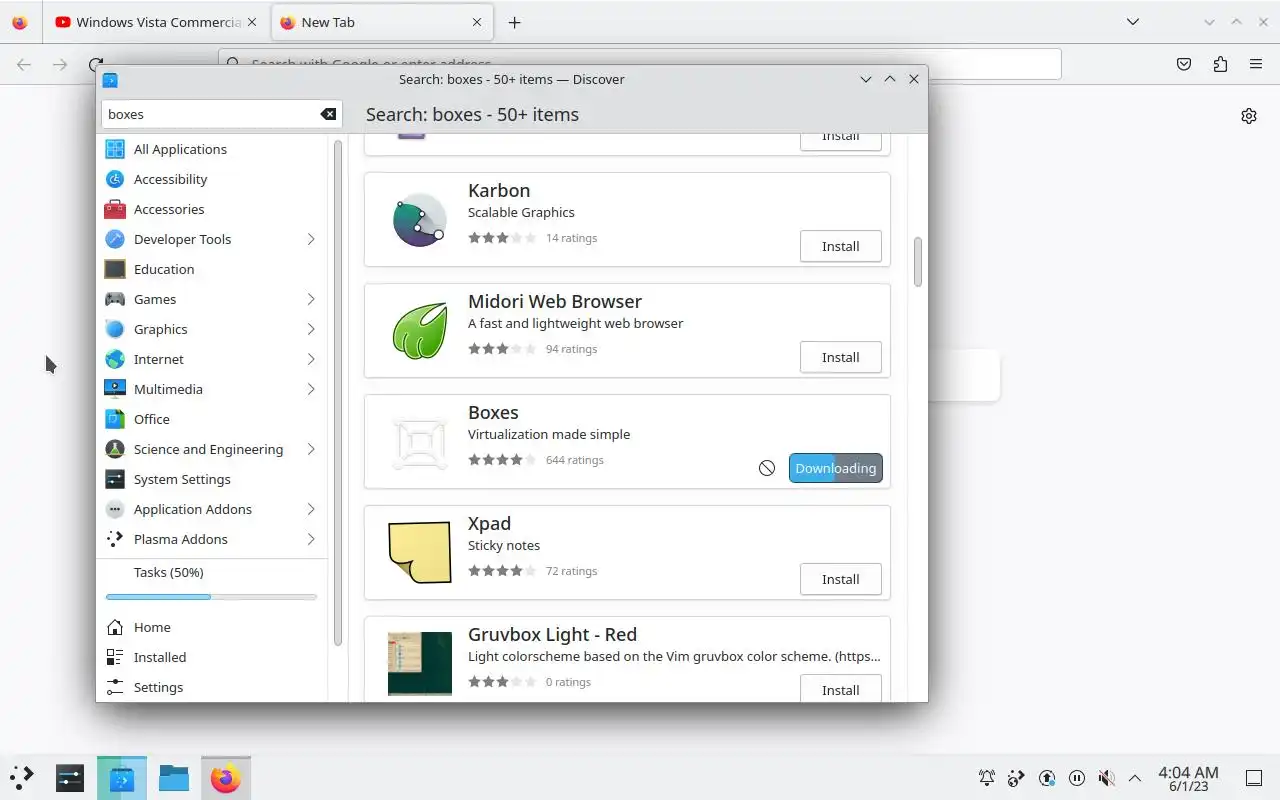
Task: Click muted volume icon in system tray
Action: [x=1106, y=778]
